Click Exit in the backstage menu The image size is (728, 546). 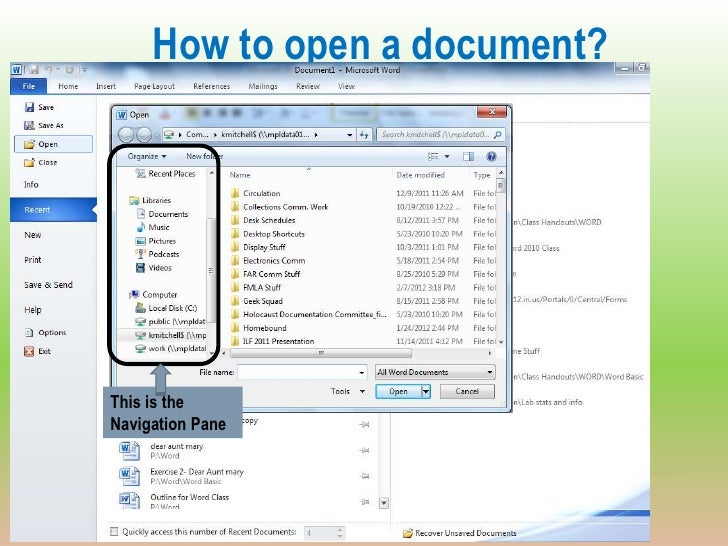pos(37,351)
